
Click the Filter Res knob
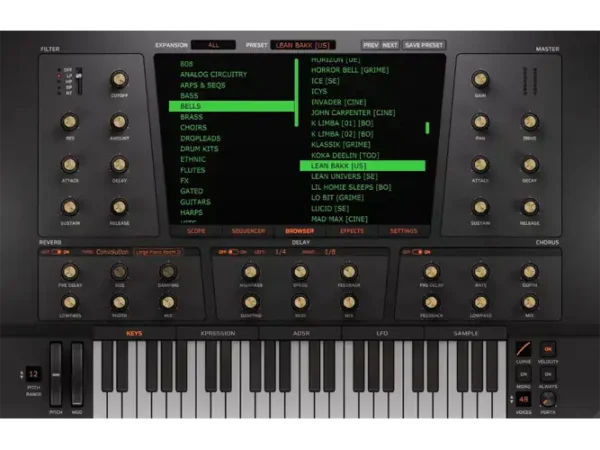(70, 122)
